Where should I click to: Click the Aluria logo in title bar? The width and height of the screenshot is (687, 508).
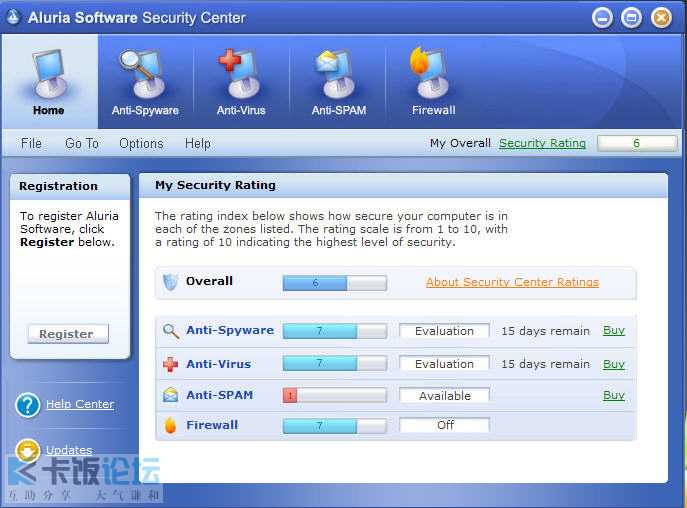14,18
